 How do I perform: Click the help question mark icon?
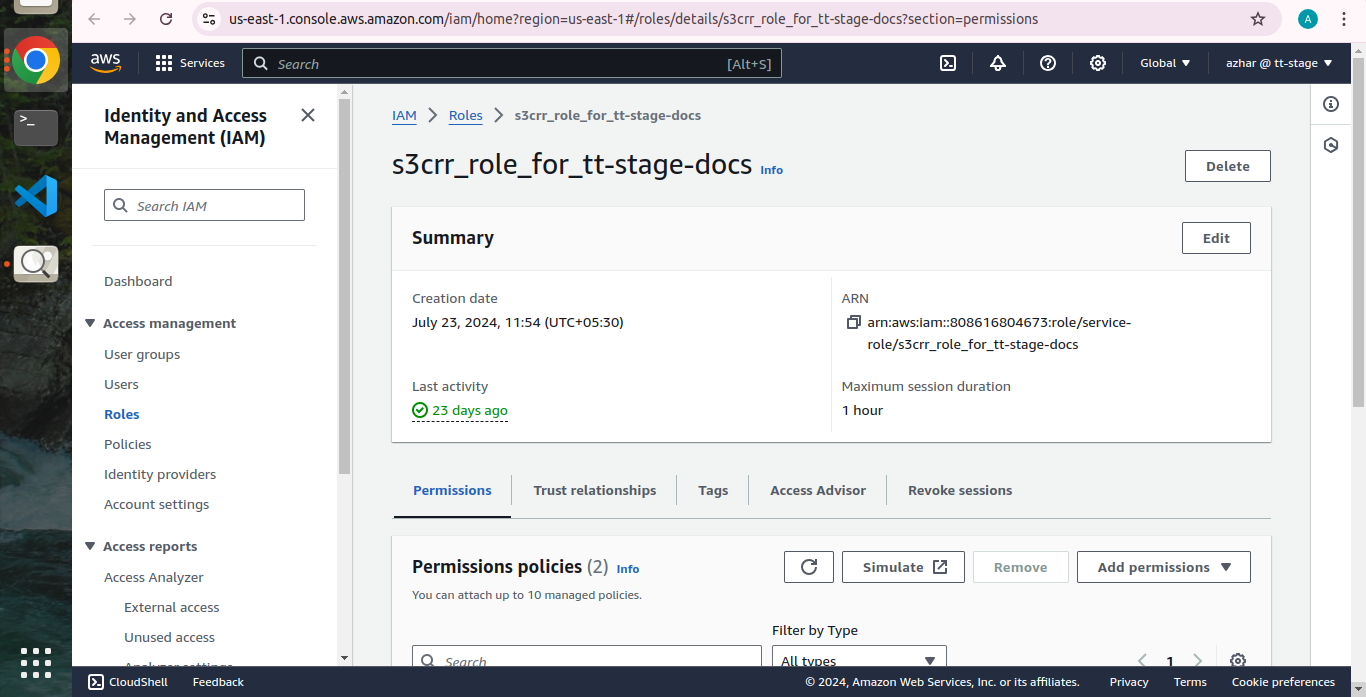(x=1048, y=63)
